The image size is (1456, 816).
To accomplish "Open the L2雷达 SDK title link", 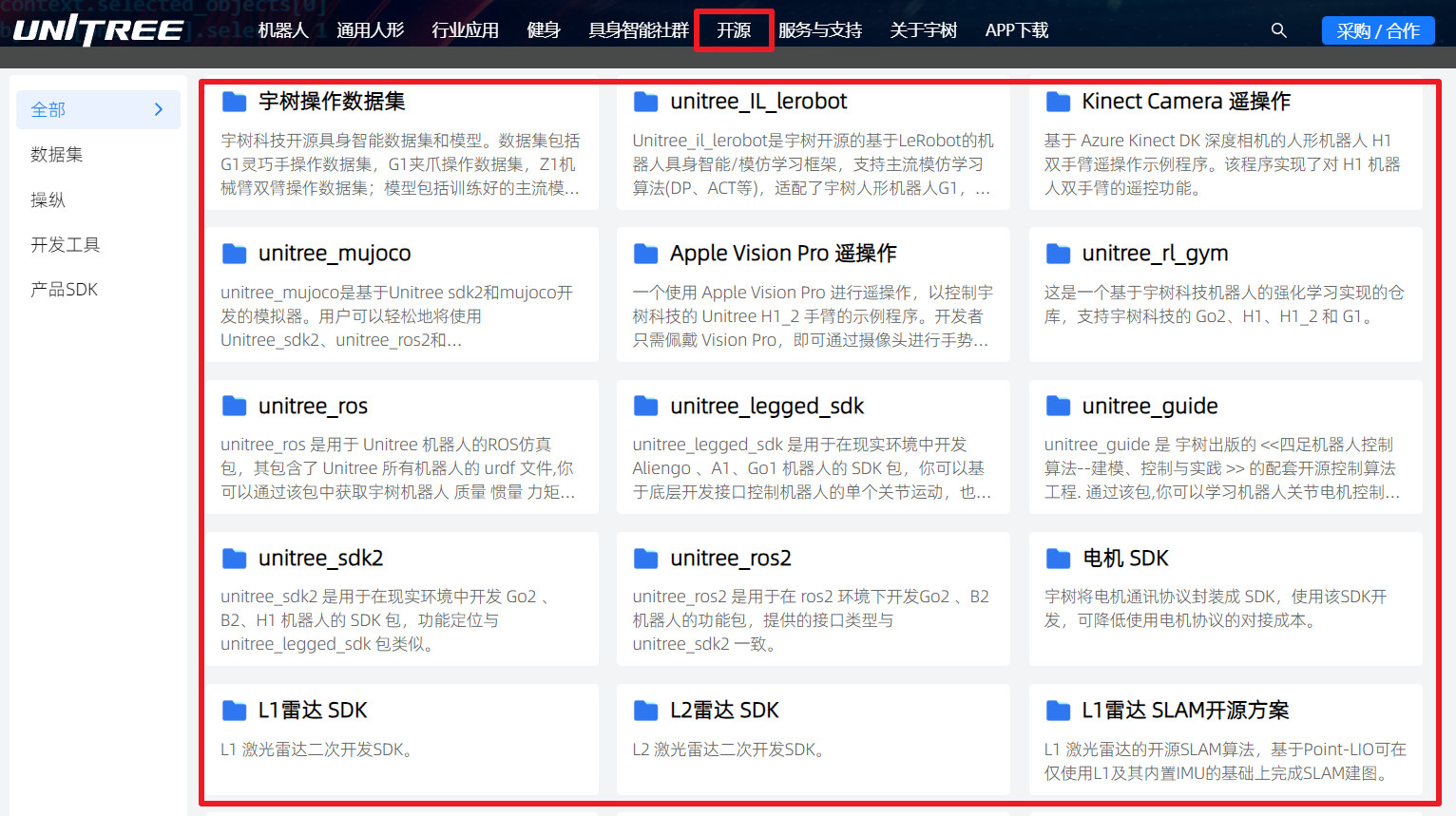I will [x=724, y=711].
